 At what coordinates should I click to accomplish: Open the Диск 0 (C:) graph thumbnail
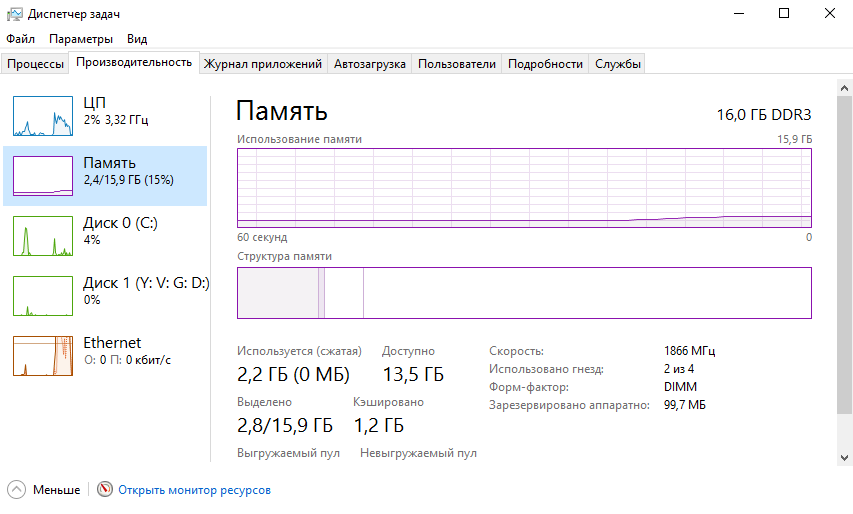pos(43,236)
